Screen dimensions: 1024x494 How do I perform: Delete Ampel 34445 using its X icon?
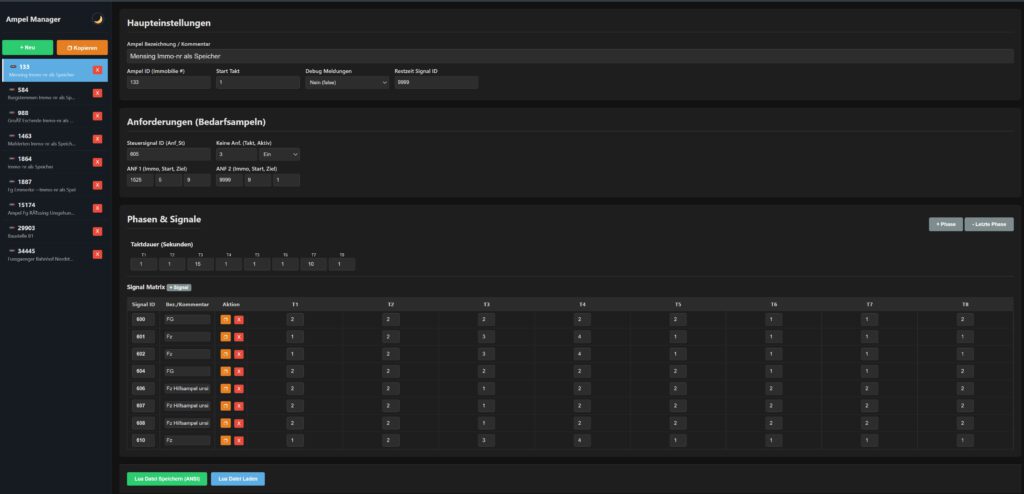point(97,254)
